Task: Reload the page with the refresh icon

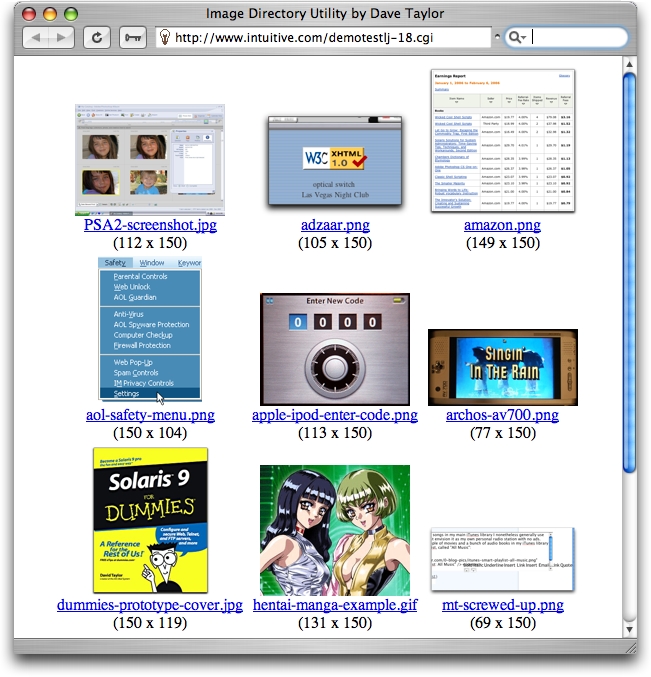Action: click(96, 37)
